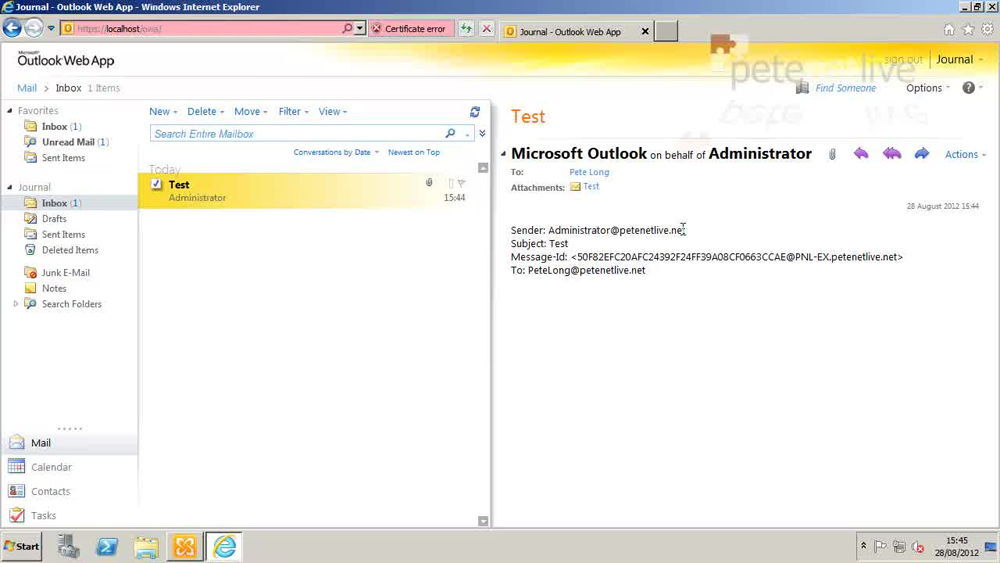
Task: Open the Move dropdown menu
Action: 251,112
